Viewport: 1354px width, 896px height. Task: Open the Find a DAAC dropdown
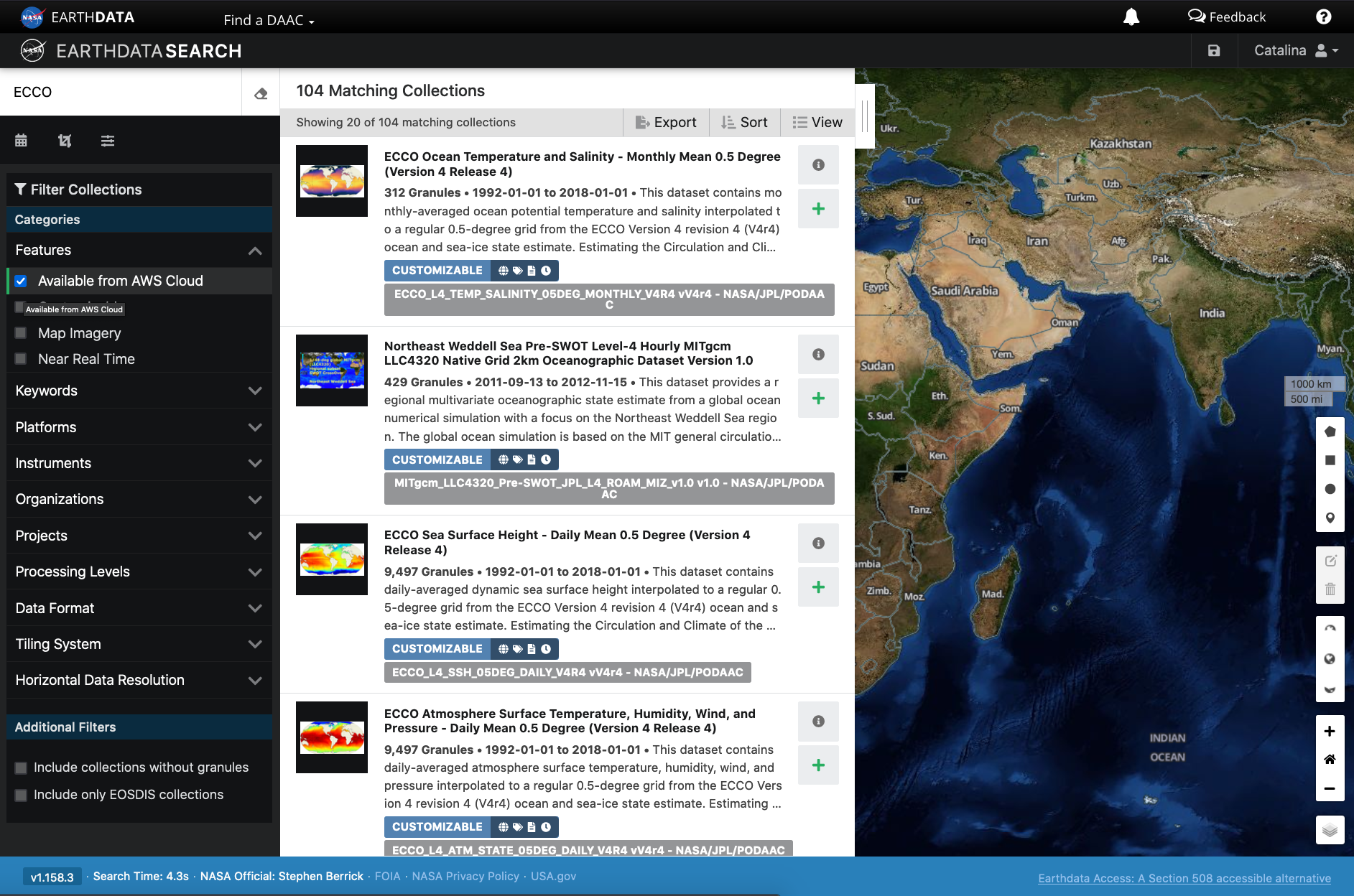[269, 20]
